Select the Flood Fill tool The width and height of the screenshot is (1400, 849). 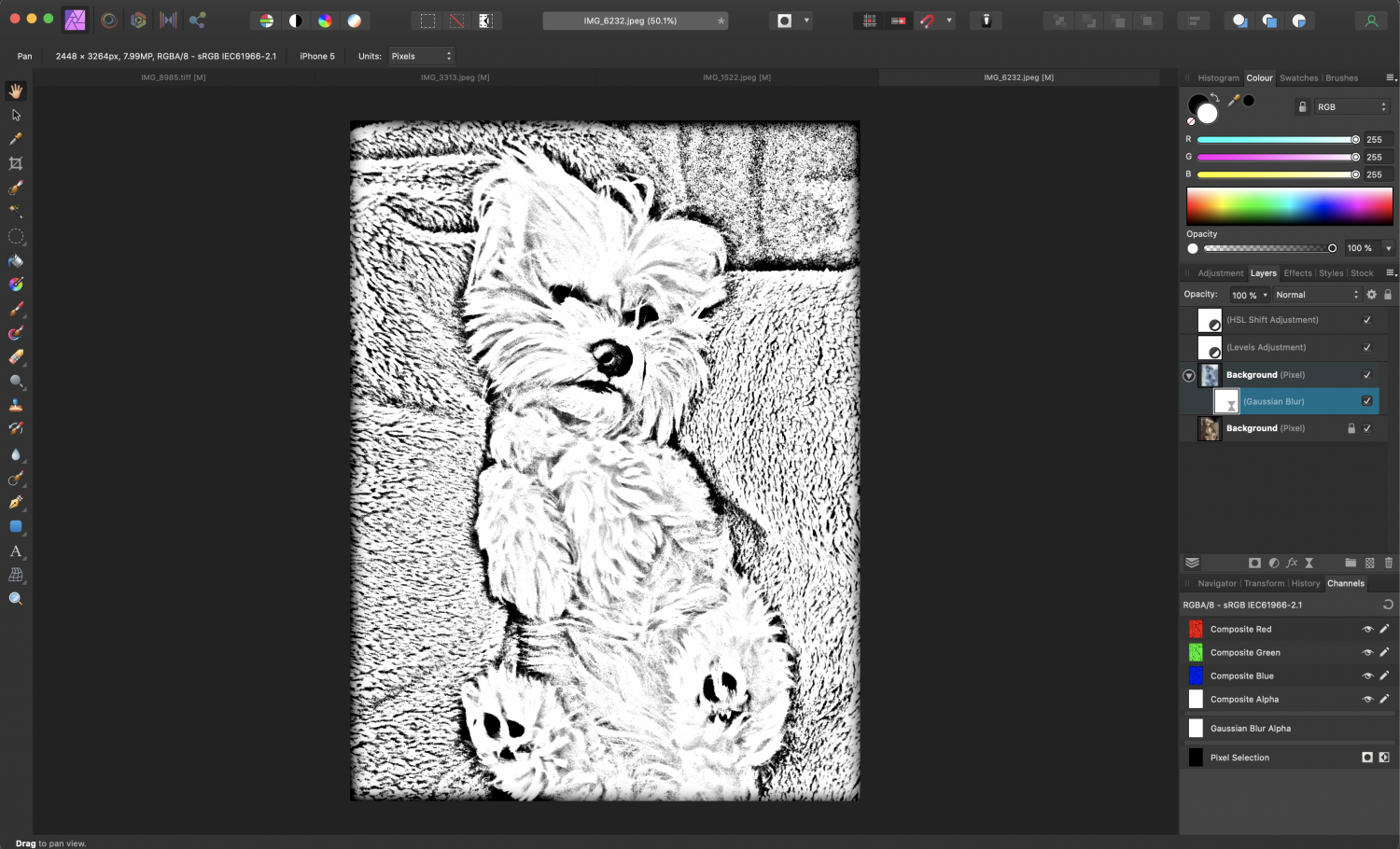(x=15, y=260)
